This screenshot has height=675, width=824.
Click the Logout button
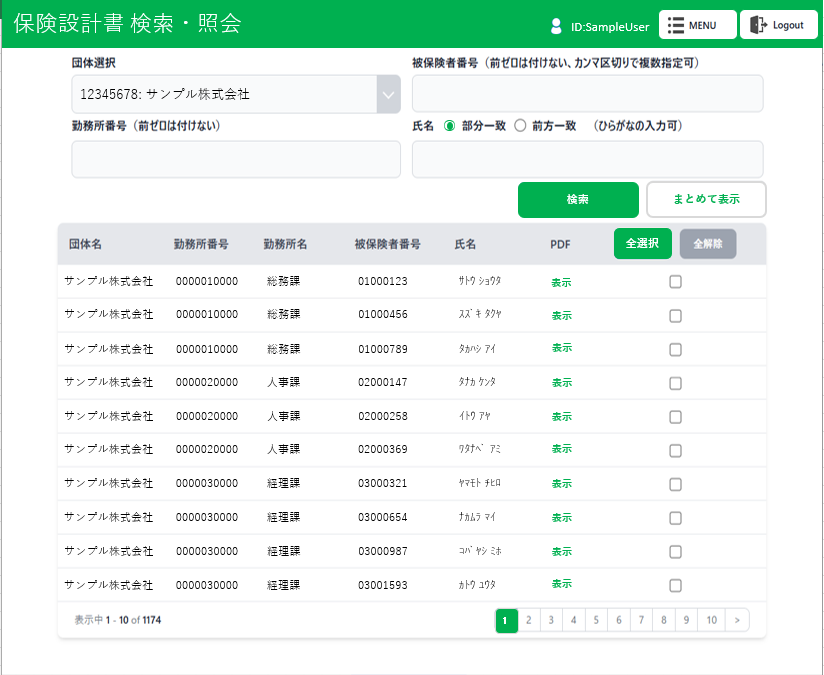click(779, 25)
